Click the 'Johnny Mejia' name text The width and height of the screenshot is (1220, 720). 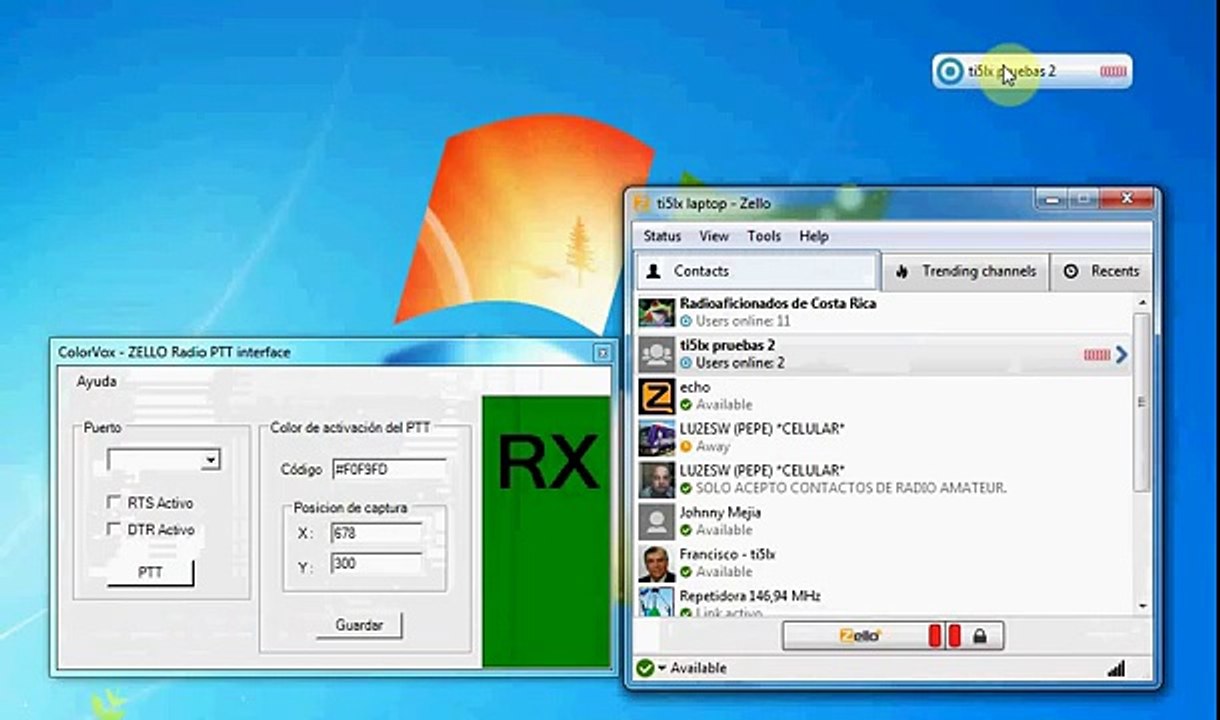(720, 512)
